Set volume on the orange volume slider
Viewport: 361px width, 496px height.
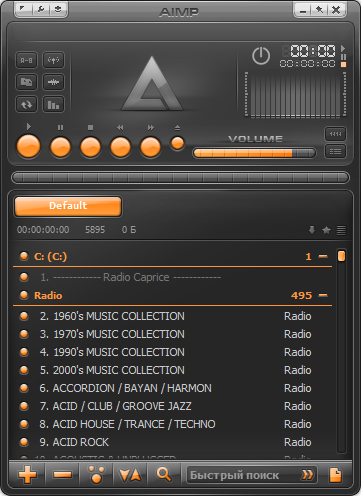pyautogui.click(x=254, y=153)
